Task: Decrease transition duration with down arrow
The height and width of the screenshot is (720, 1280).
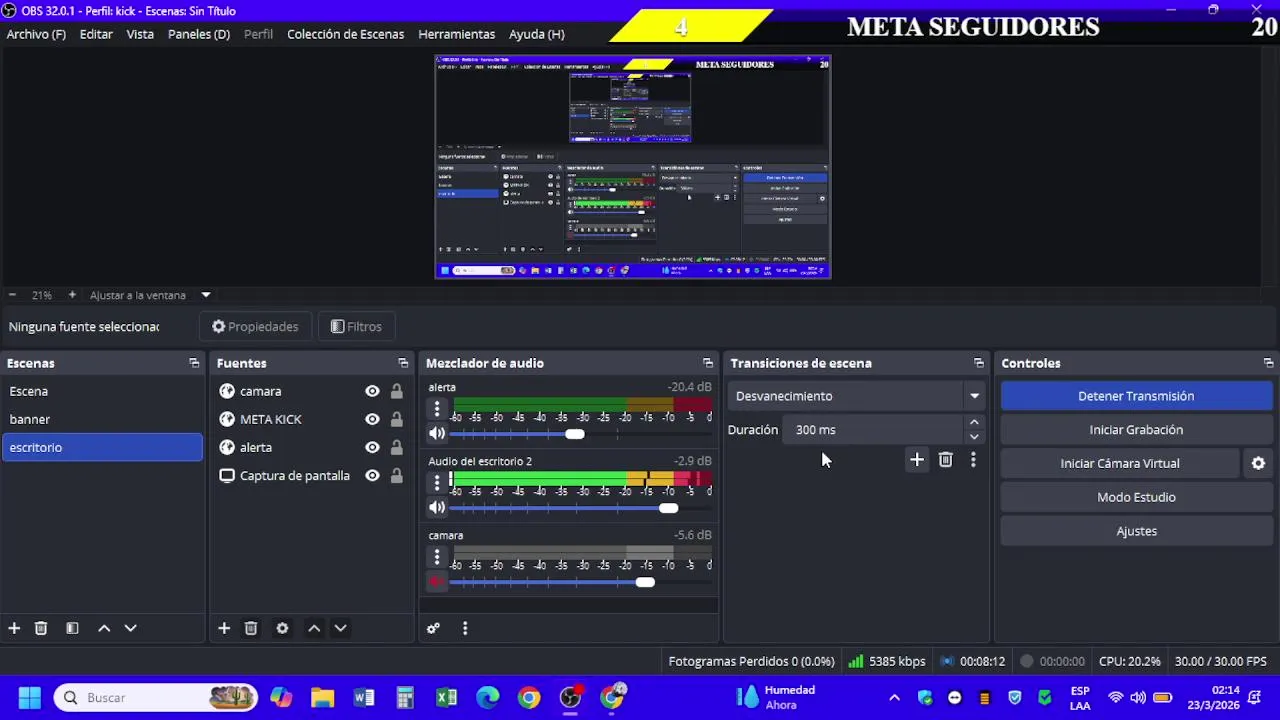Action: 974,437
